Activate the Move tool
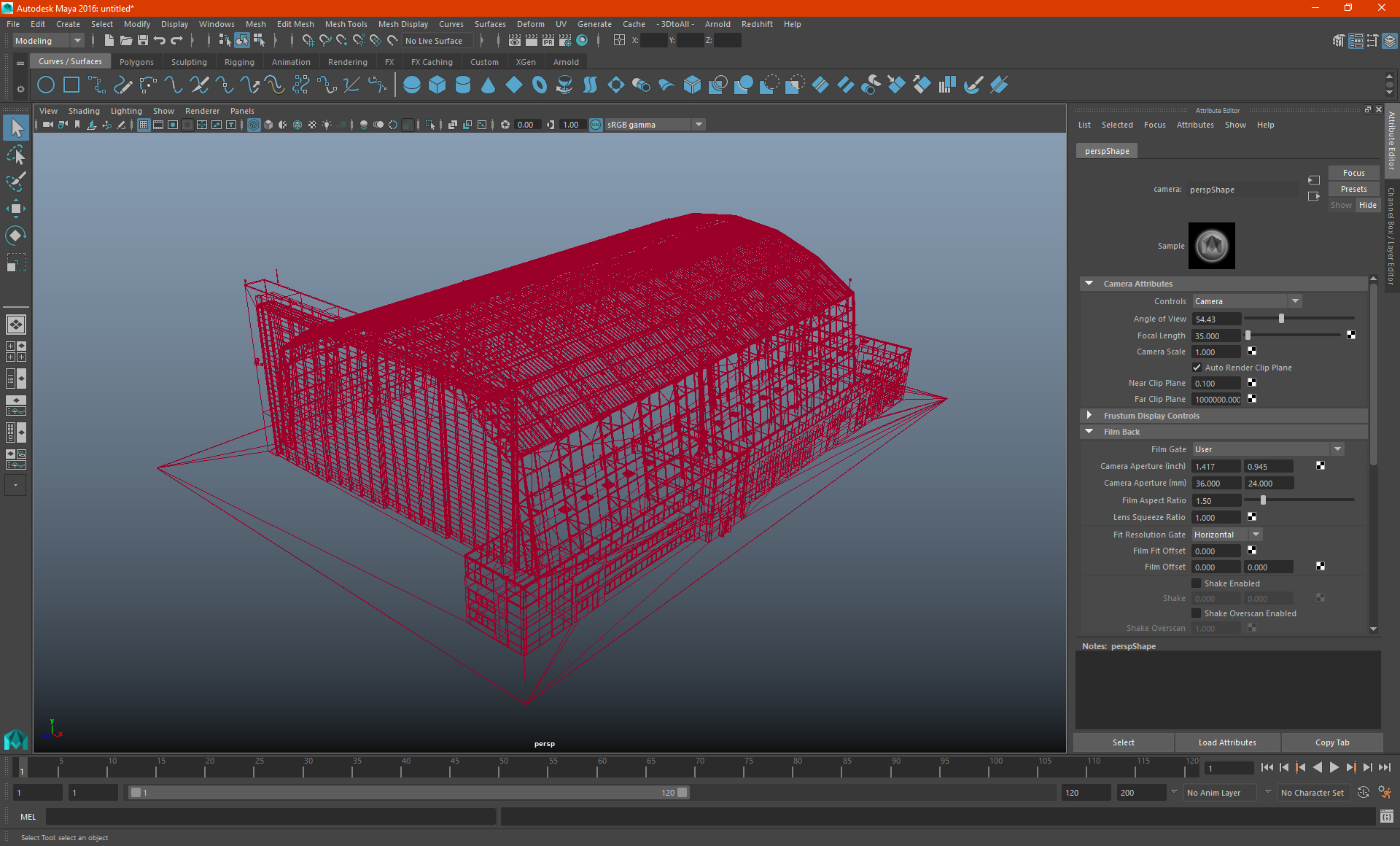 [x=16, y=209]
